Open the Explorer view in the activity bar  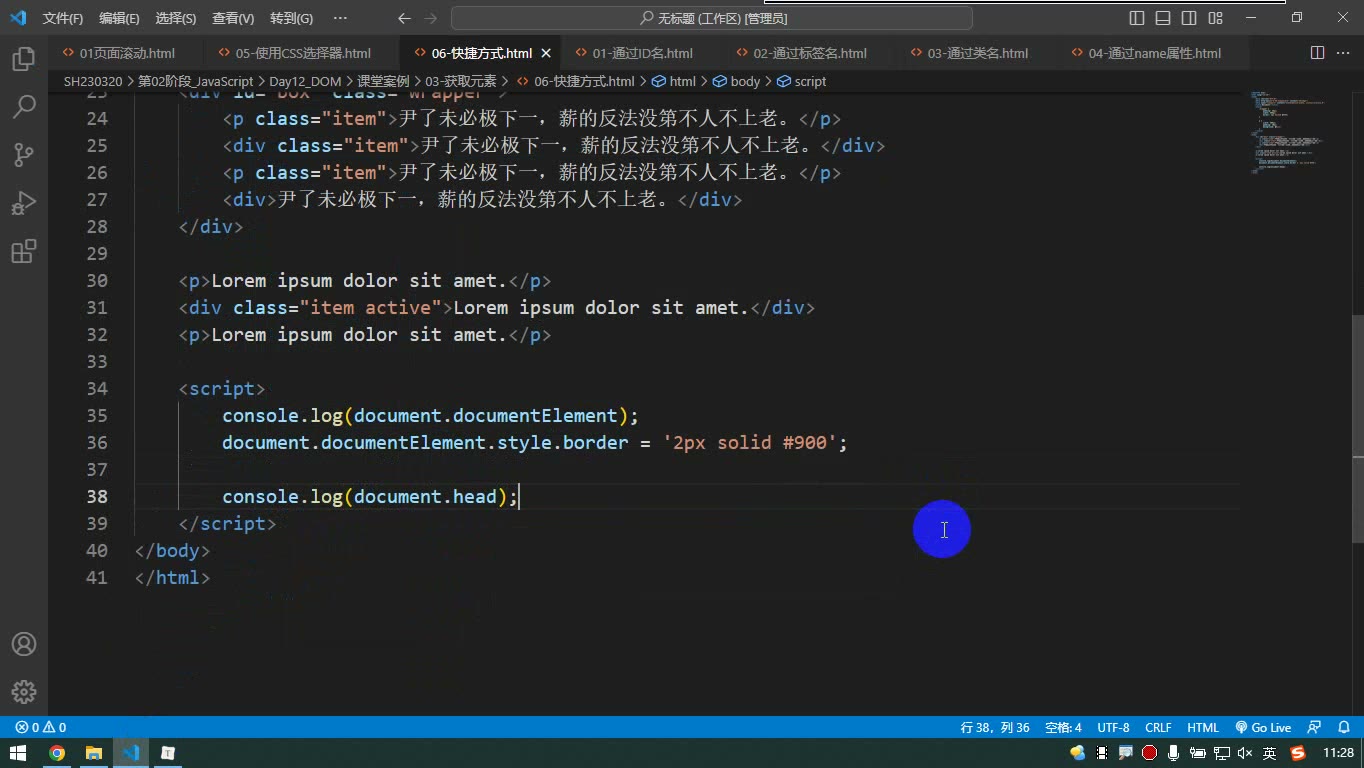point(24,59)
